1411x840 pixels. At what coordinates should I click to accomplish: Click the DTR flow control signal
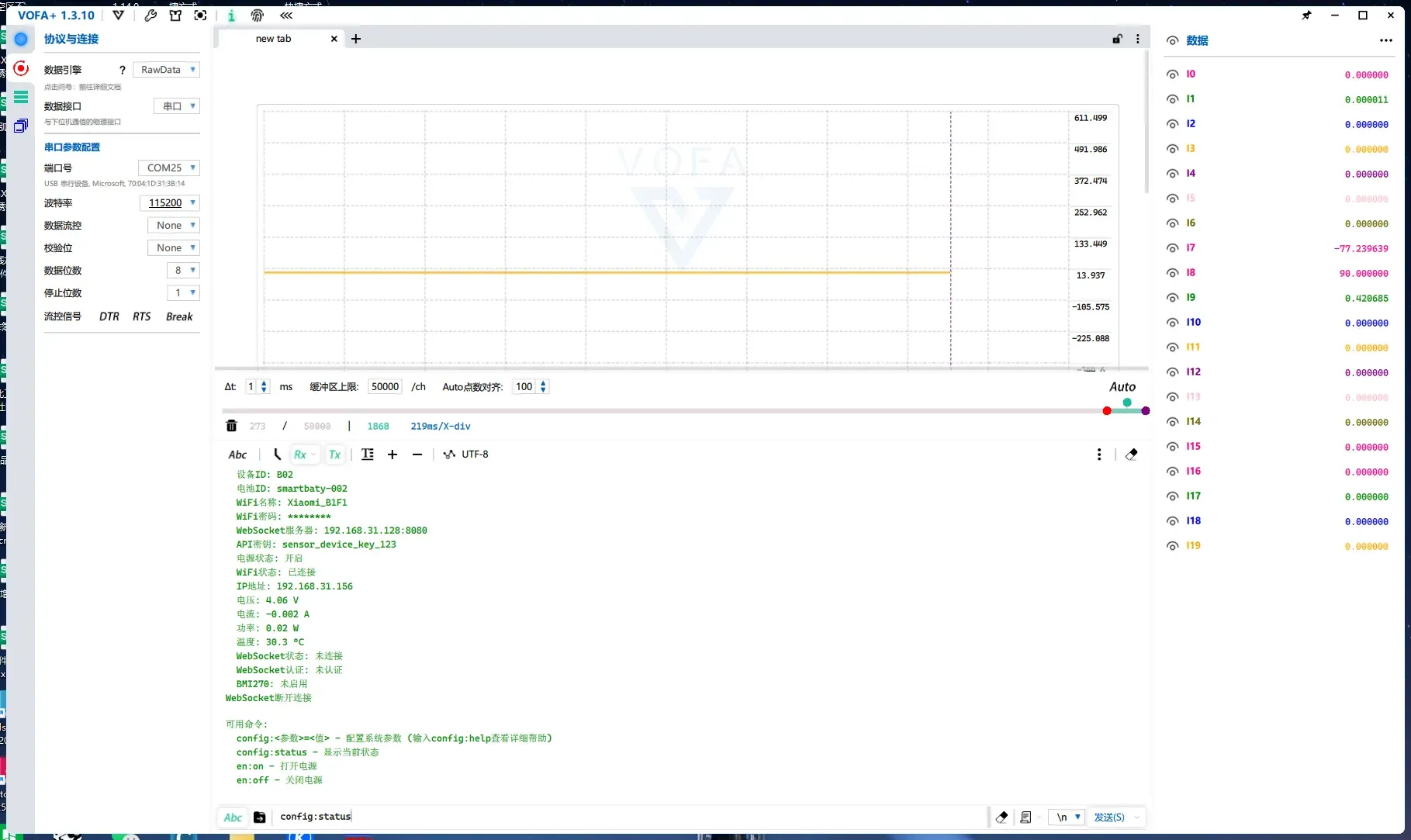(109, 316)
